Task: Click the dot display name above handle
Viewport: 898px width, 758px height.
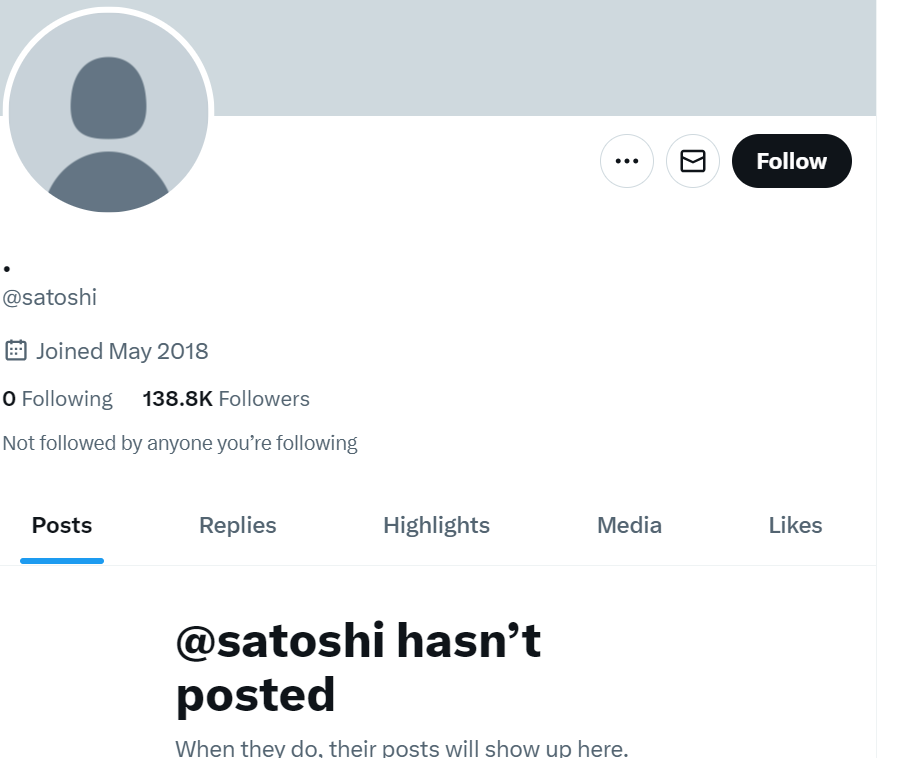Action: (x=7, y=269)
